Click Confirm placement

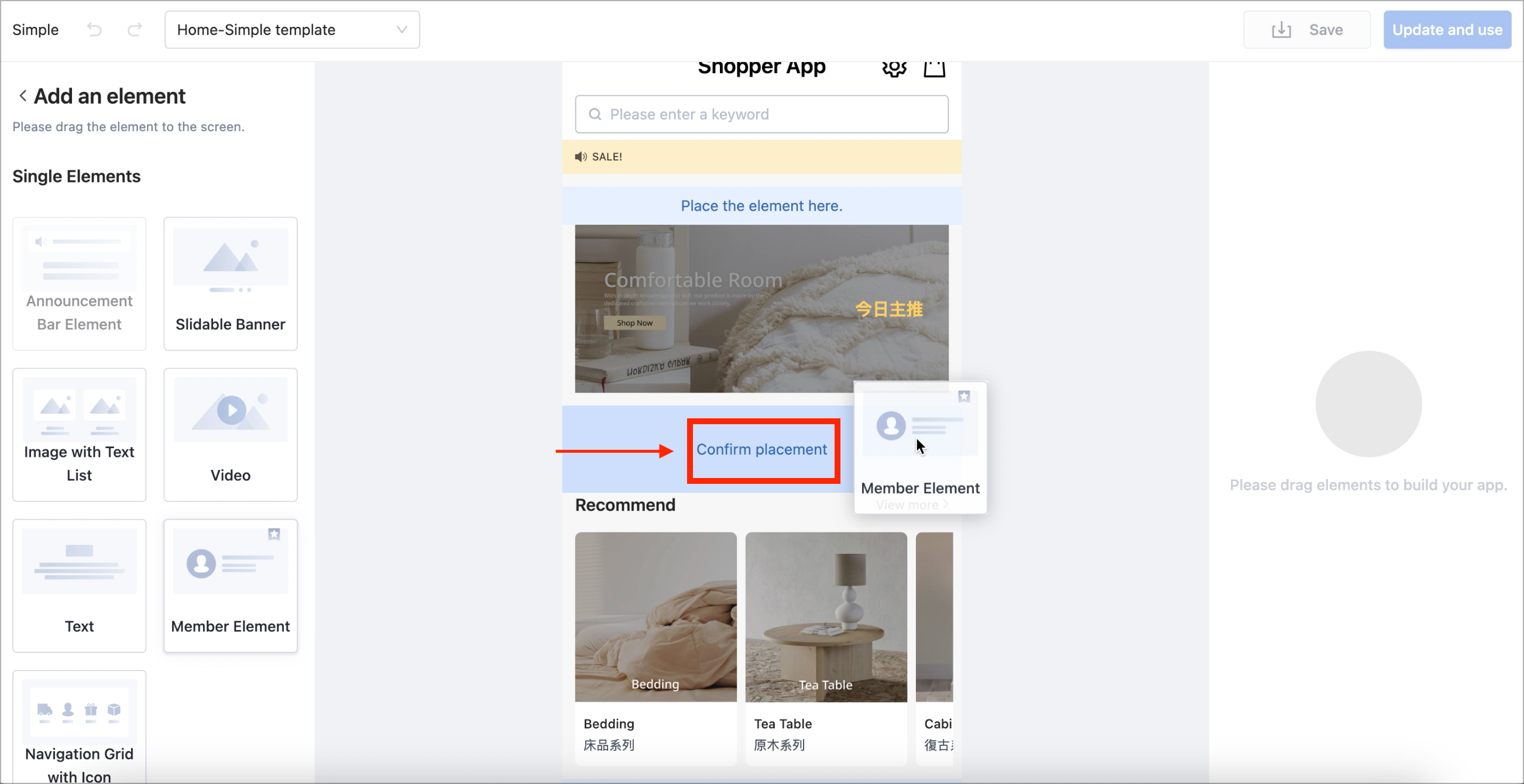pos(761,449)
